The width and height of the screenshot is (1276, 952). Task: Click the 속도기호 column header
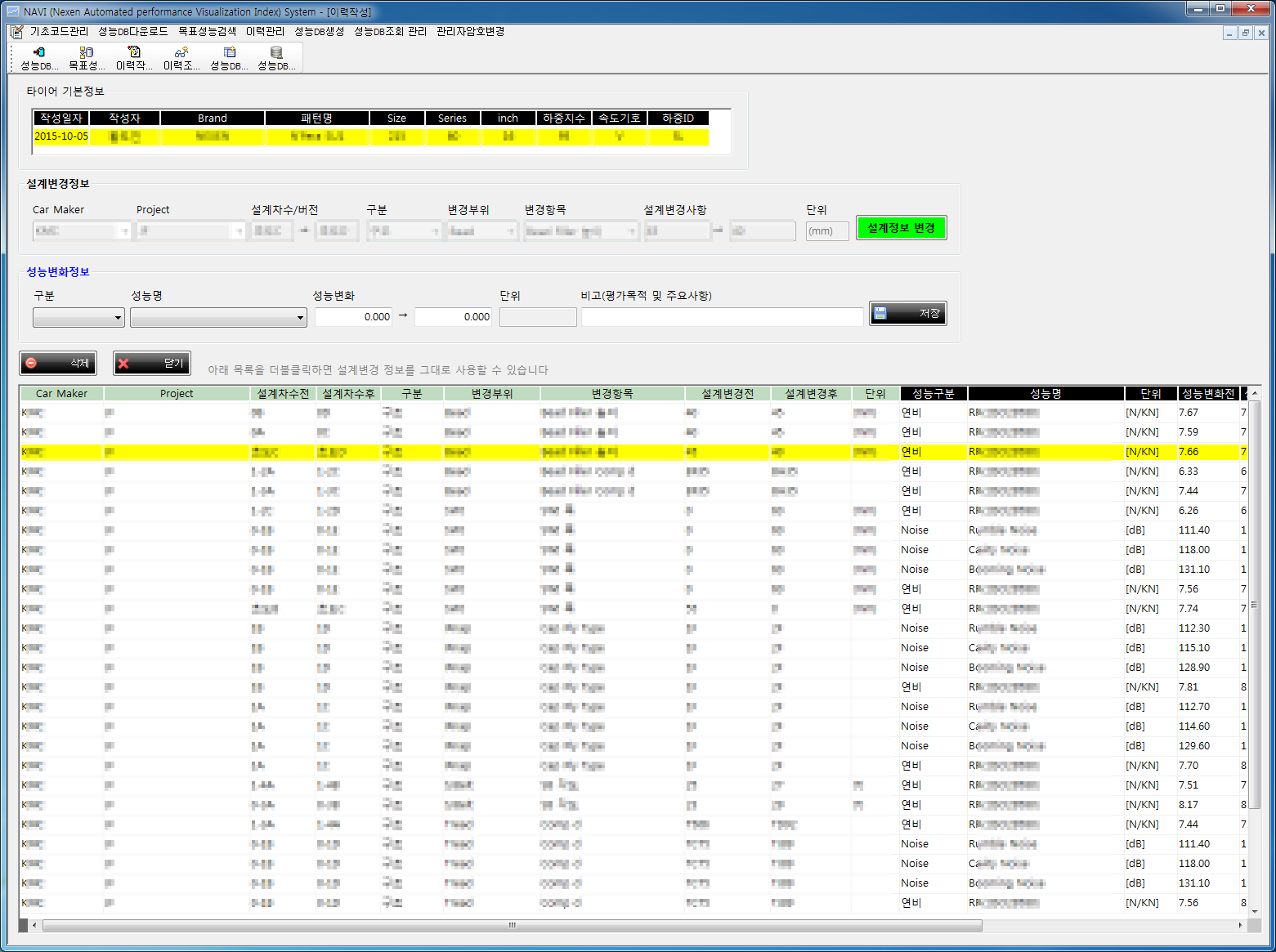coord(620,118)
